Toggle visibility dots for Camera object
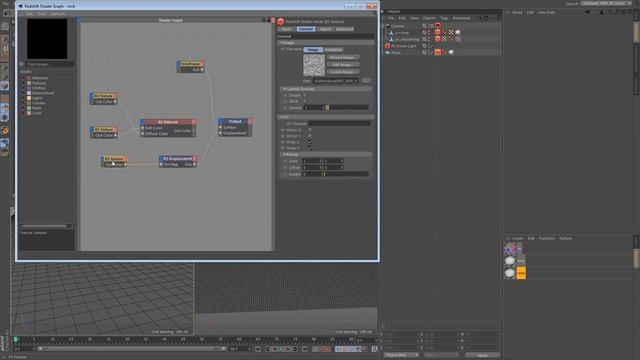This screenshot has height=360, width=640. click(429, 26)
